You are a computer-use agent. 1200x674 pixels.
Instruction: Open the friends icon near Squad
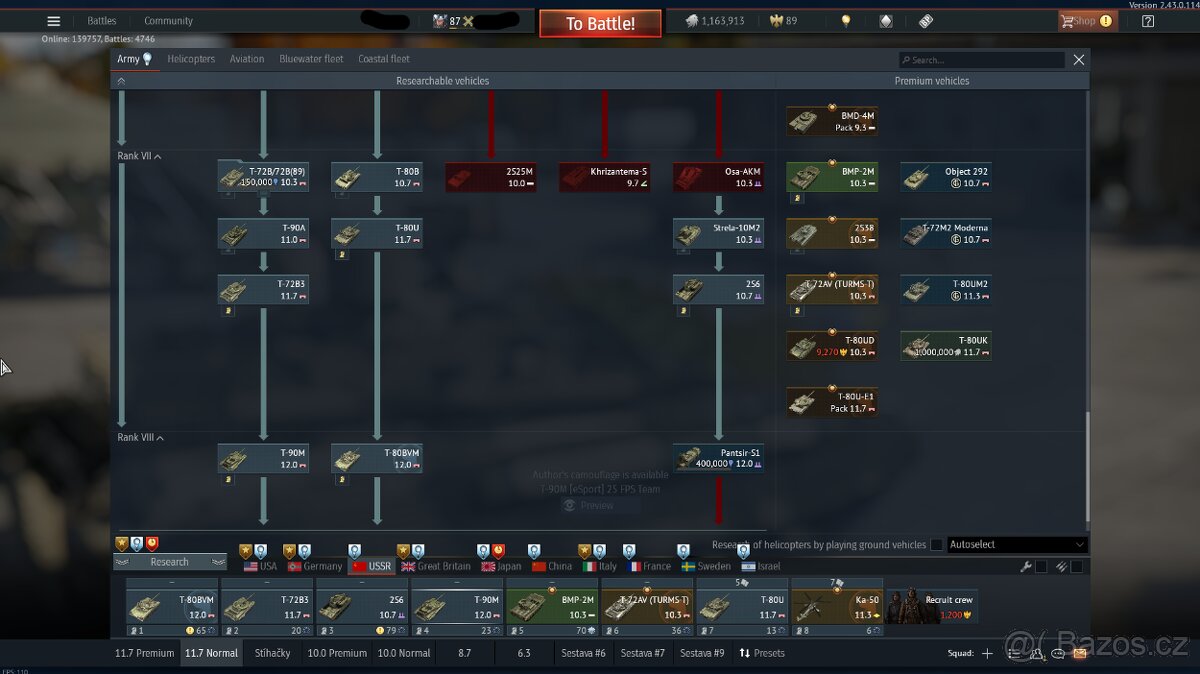[x=1036, y=653]
